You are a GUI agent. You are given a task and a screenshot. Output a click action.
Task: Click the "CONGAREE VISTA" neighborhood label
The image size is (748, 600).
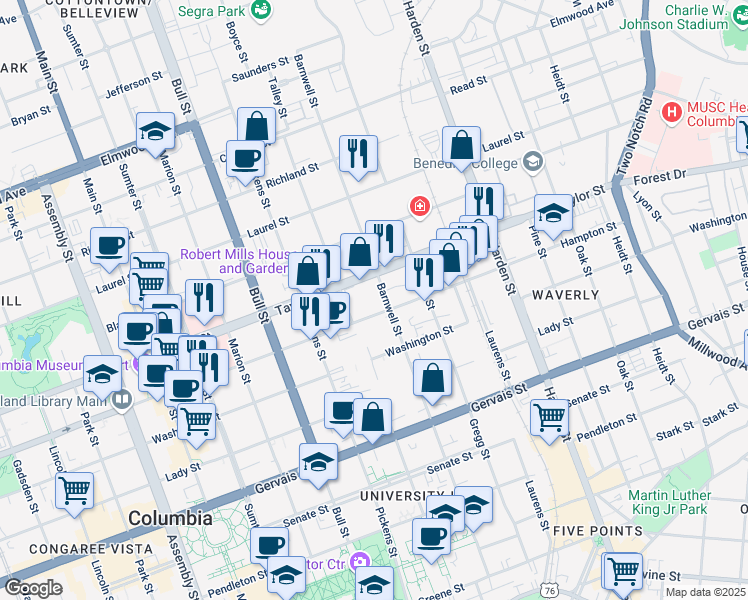tap(91, 549)
